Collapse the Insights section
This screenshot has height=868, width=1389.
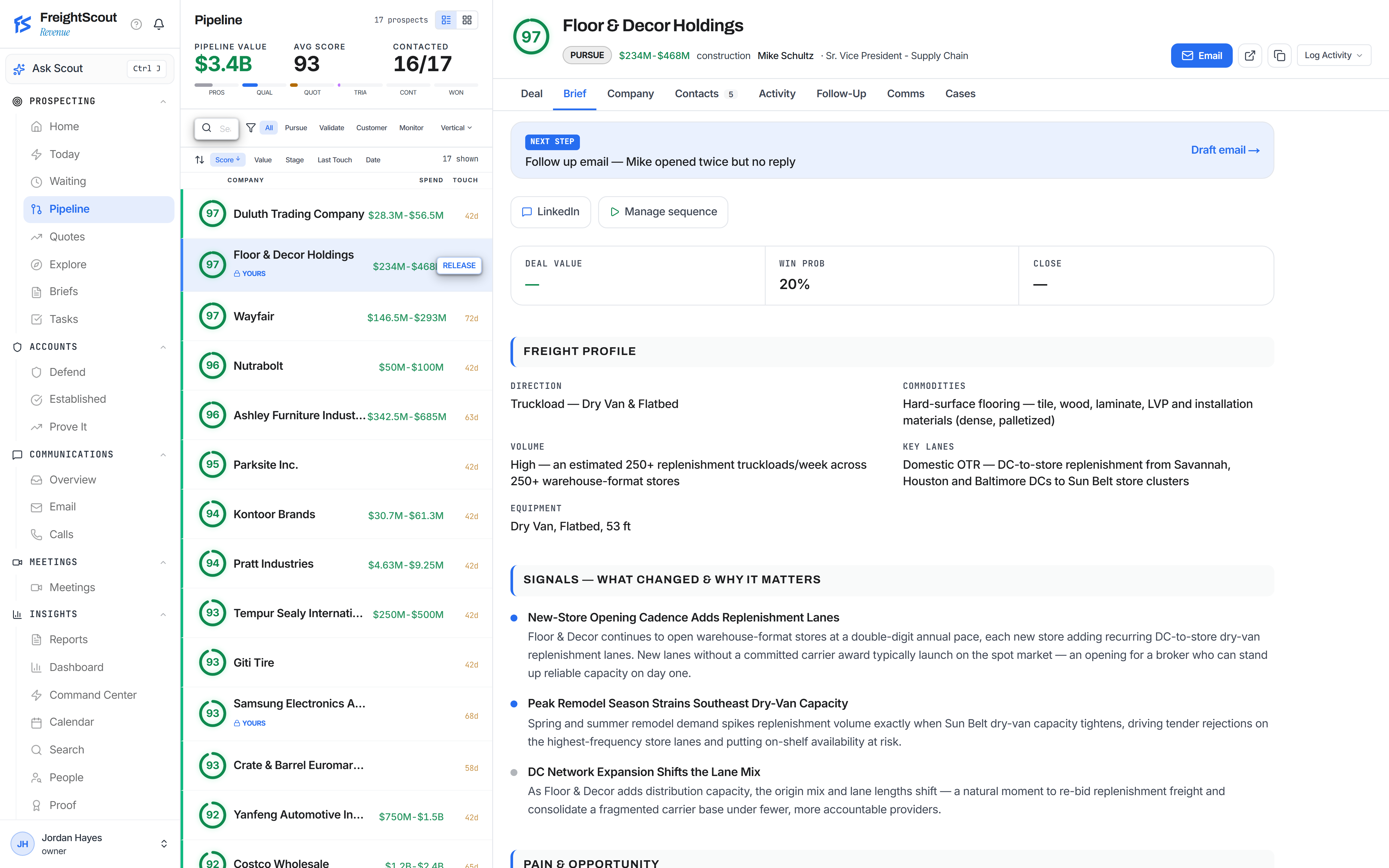(x=163, y=614)
